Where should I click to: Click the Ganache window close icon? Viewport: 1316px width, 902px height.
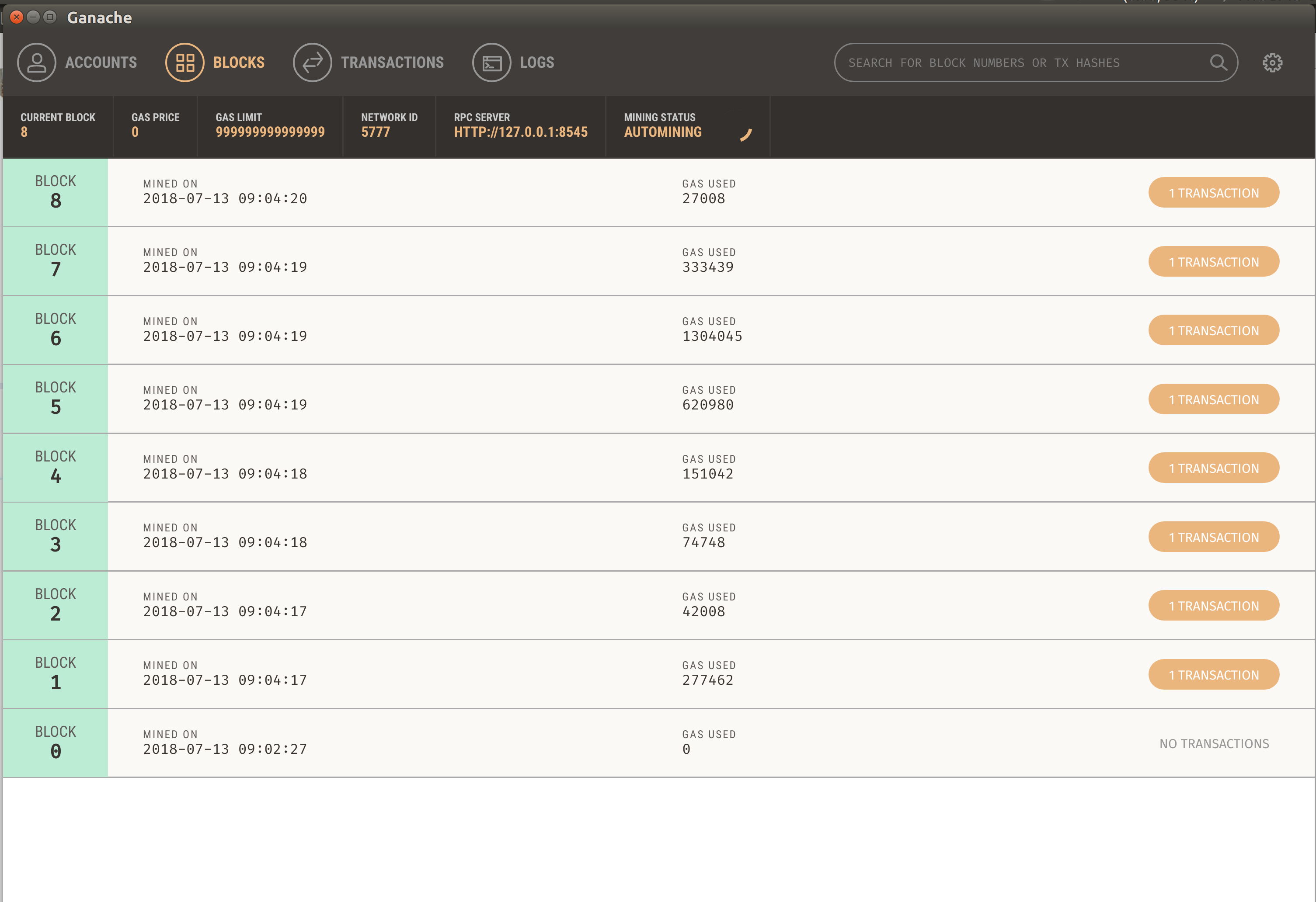point(17,17)
